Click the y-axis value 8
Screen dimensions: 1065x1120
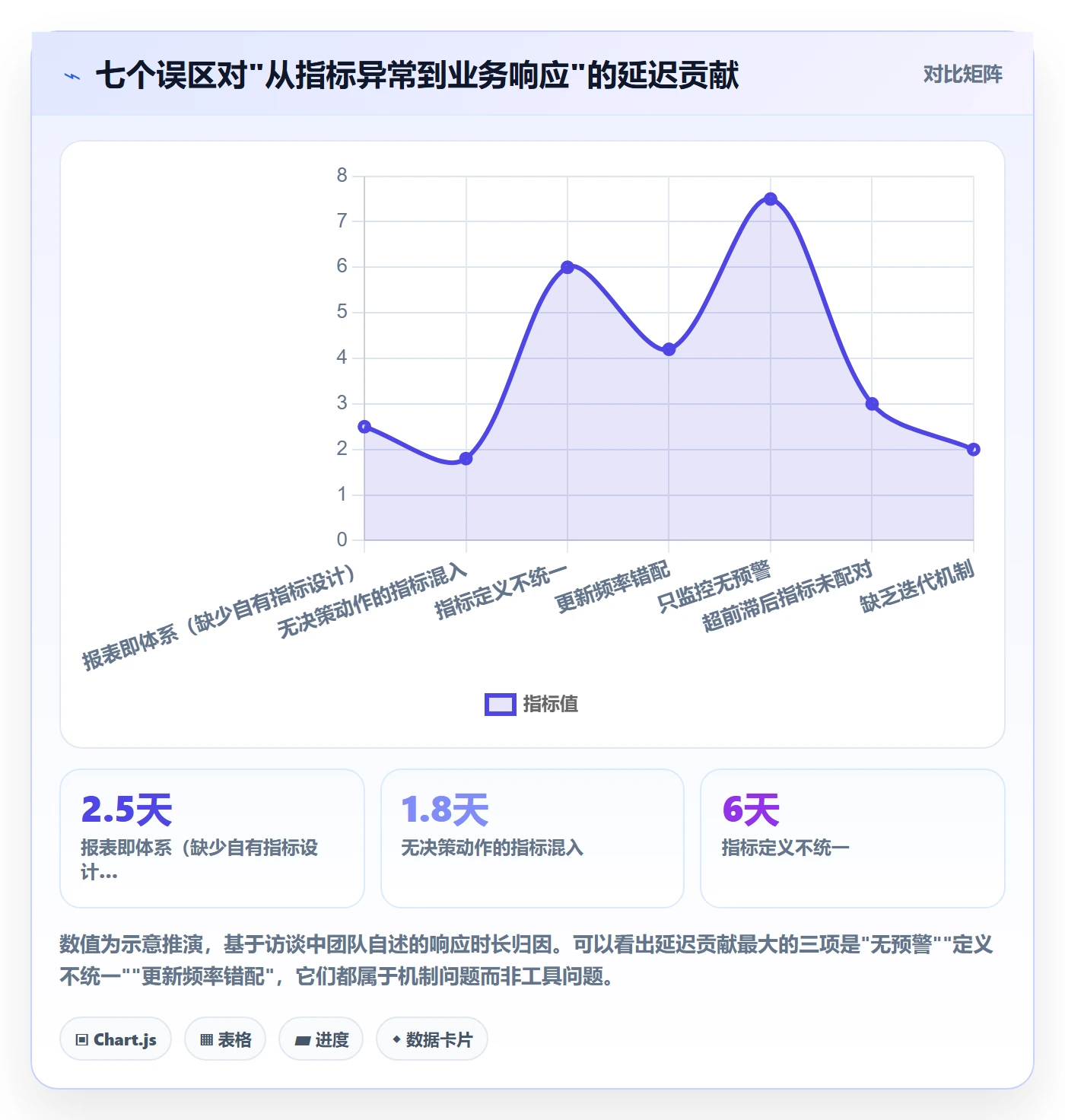[342, 176]
